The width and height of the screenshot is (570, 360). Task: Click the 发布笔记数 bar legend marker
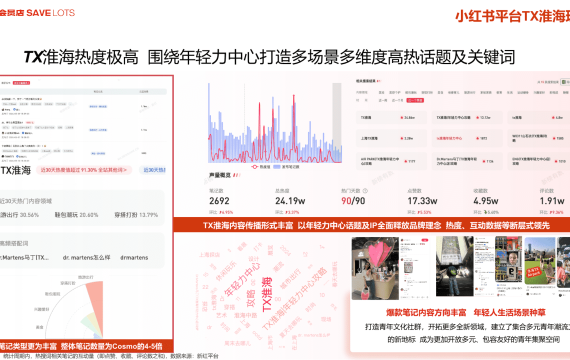click(x=277, y=167)
